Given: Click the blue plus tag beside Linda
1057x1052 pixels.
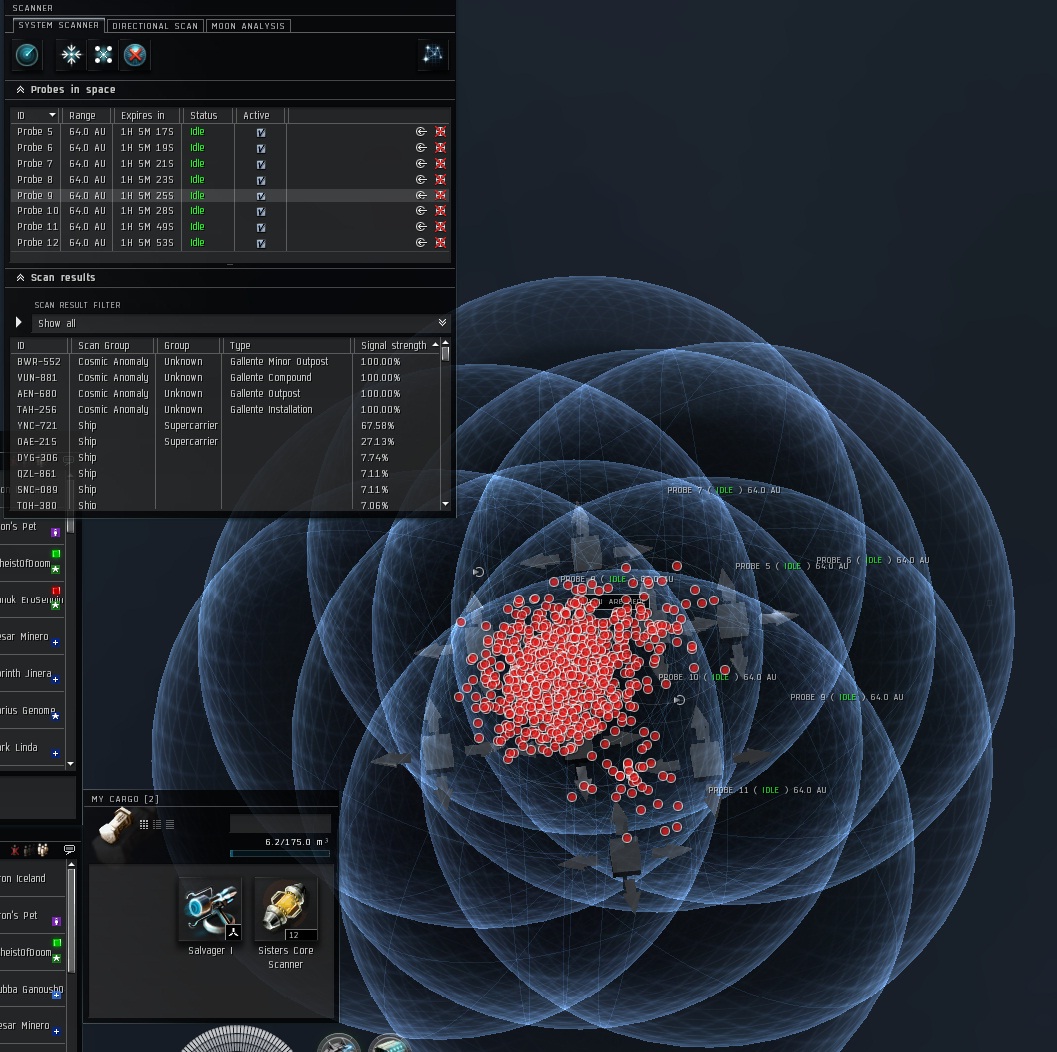Looking at the screenshot, I should (x=55, y=754).
